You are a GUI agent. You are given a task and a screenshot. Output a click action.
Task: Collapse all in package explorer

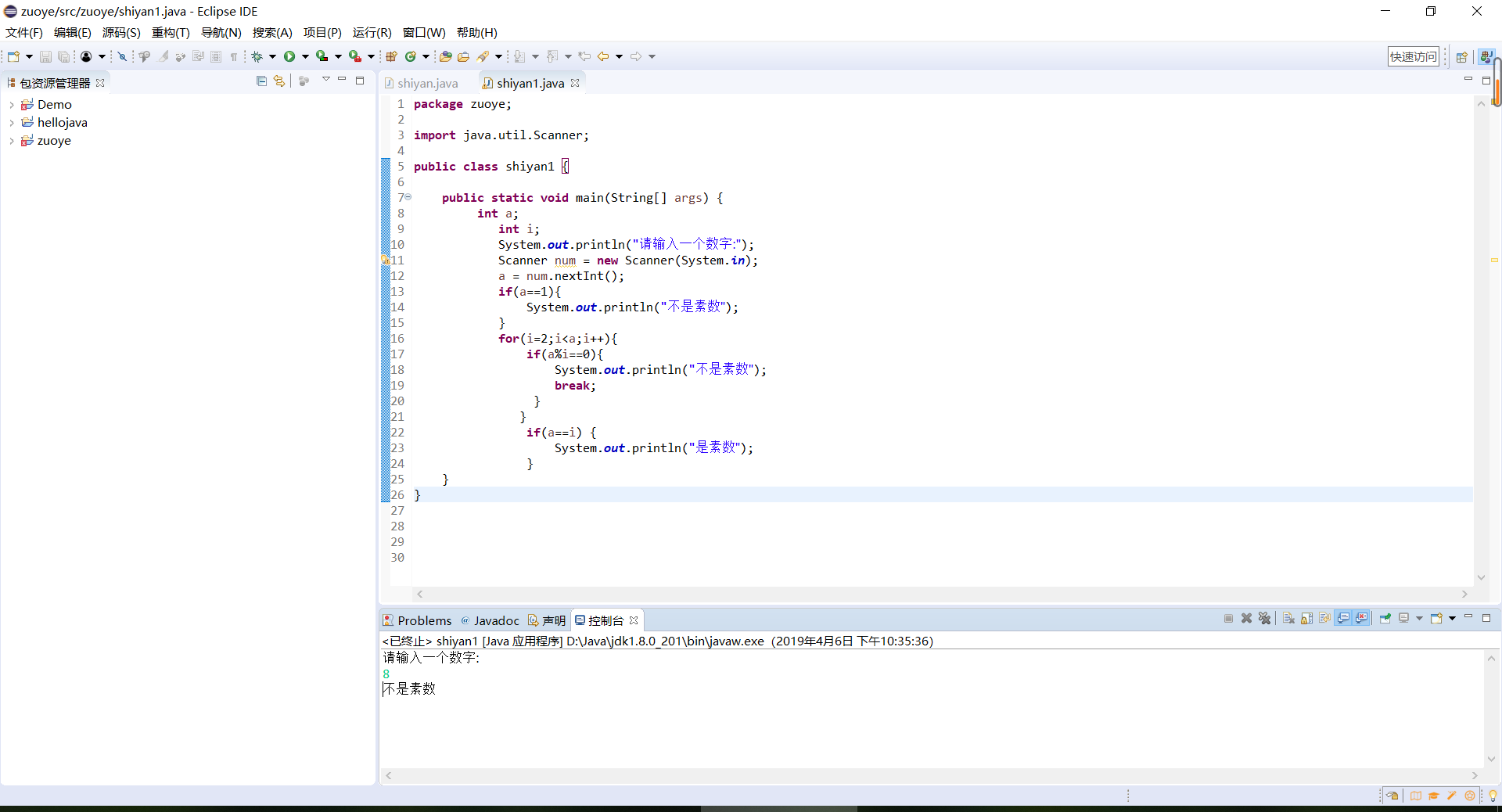click(261, 81)
